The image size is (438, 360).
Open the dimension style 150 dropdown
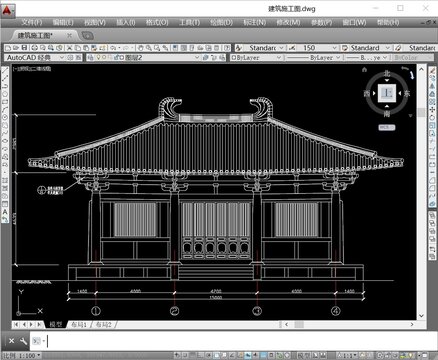coord(334,48)
